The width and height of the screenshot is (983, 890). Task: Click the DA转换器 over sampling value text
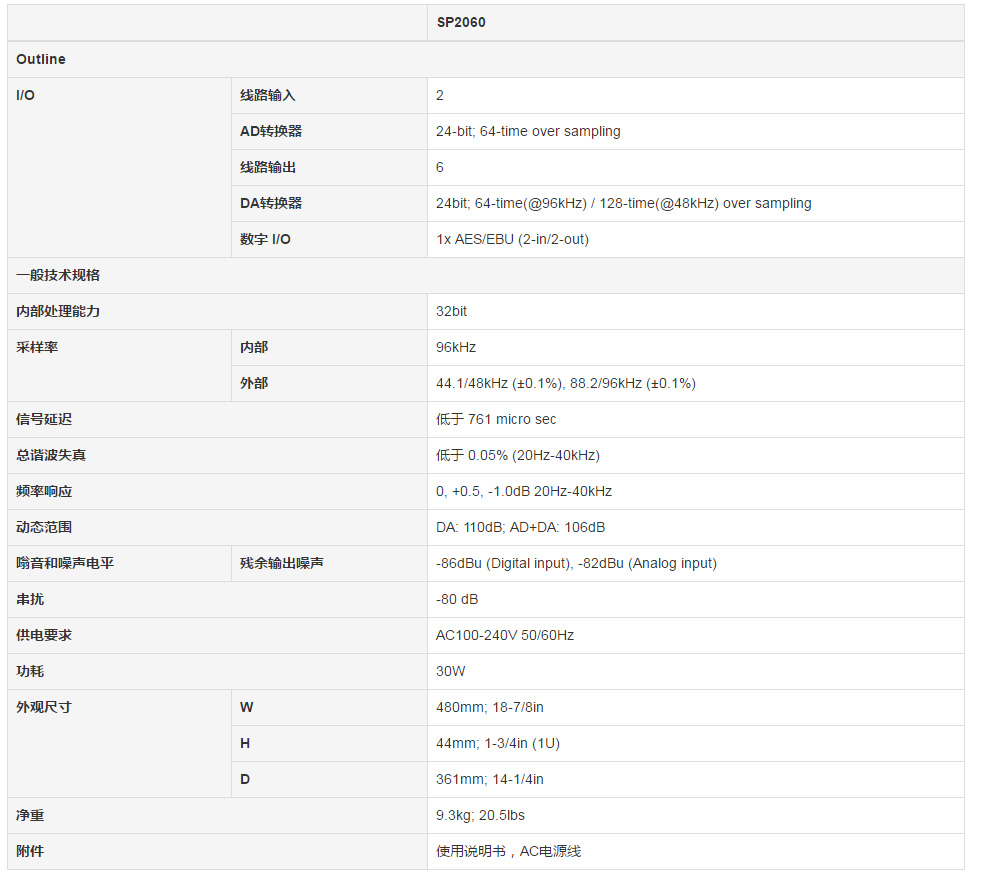click(623, 203)
